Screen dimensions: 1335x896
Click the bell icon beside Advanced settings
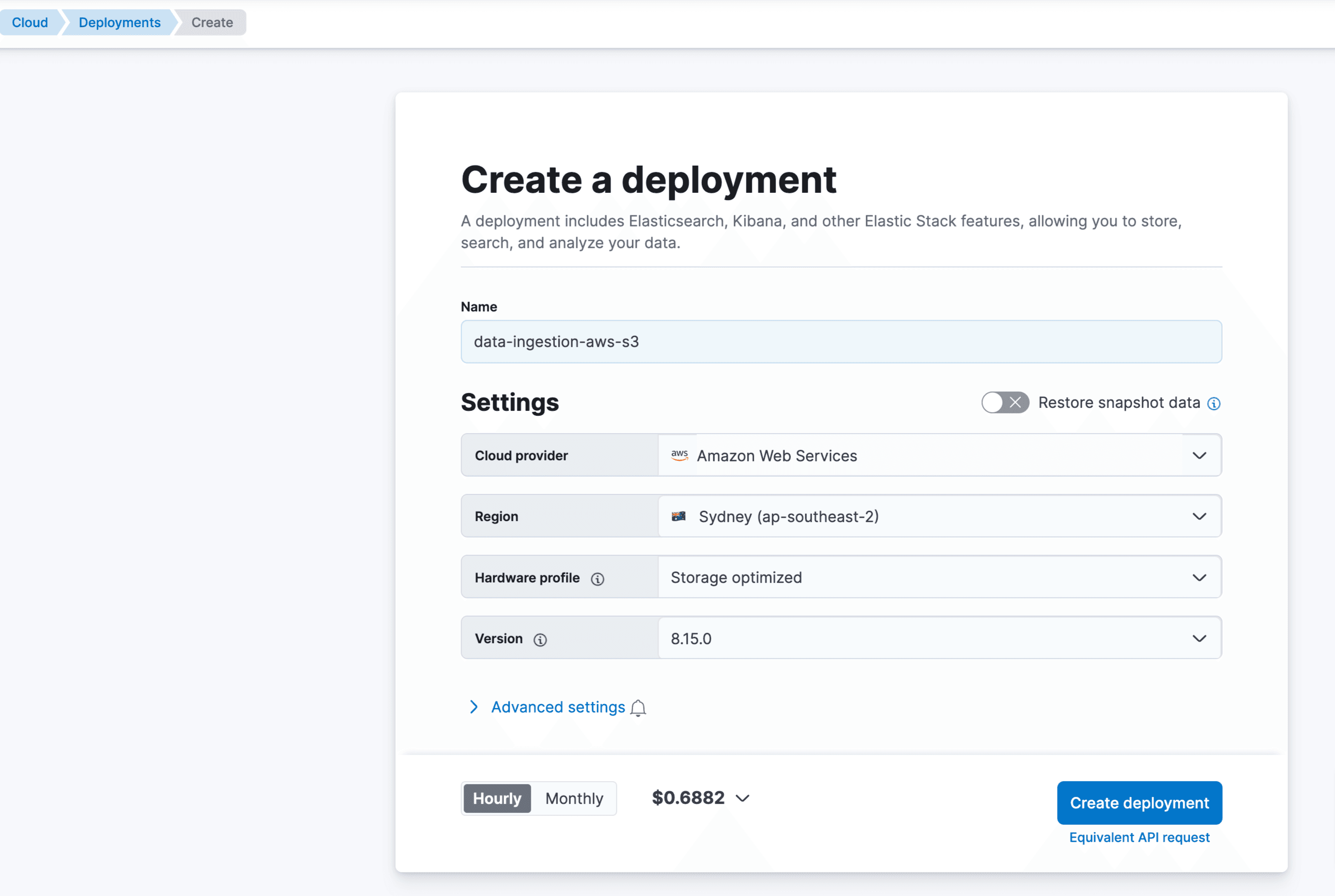tap(639, 708)
